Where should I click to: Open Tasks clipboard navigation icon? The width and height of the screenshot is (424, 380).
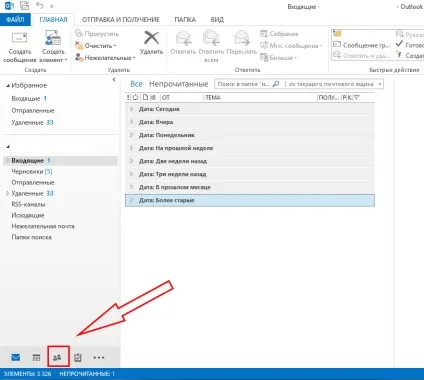coord(78,357)
